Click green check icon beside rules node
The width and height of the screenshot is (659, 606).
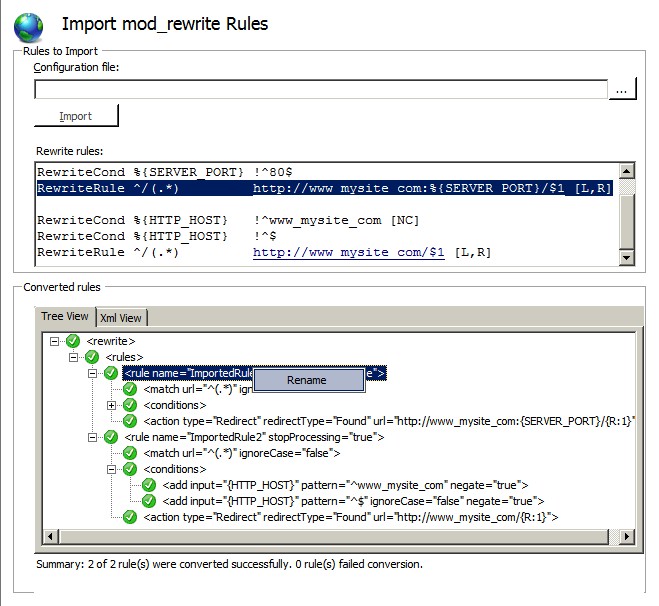[x=92, y=357]
